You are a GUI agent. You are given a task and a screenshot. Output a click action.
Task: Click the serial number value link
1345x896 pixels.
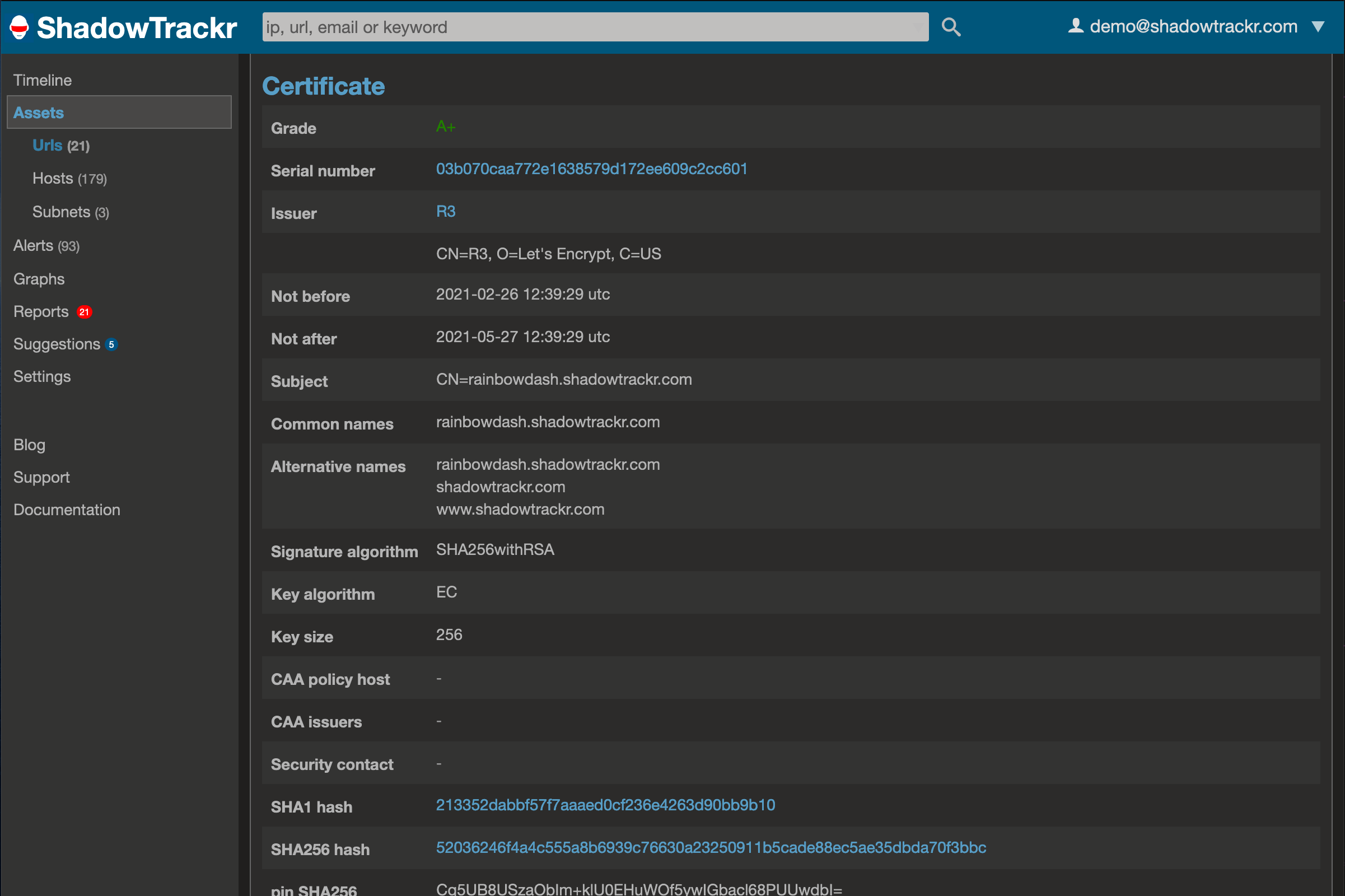pos(592,169)
